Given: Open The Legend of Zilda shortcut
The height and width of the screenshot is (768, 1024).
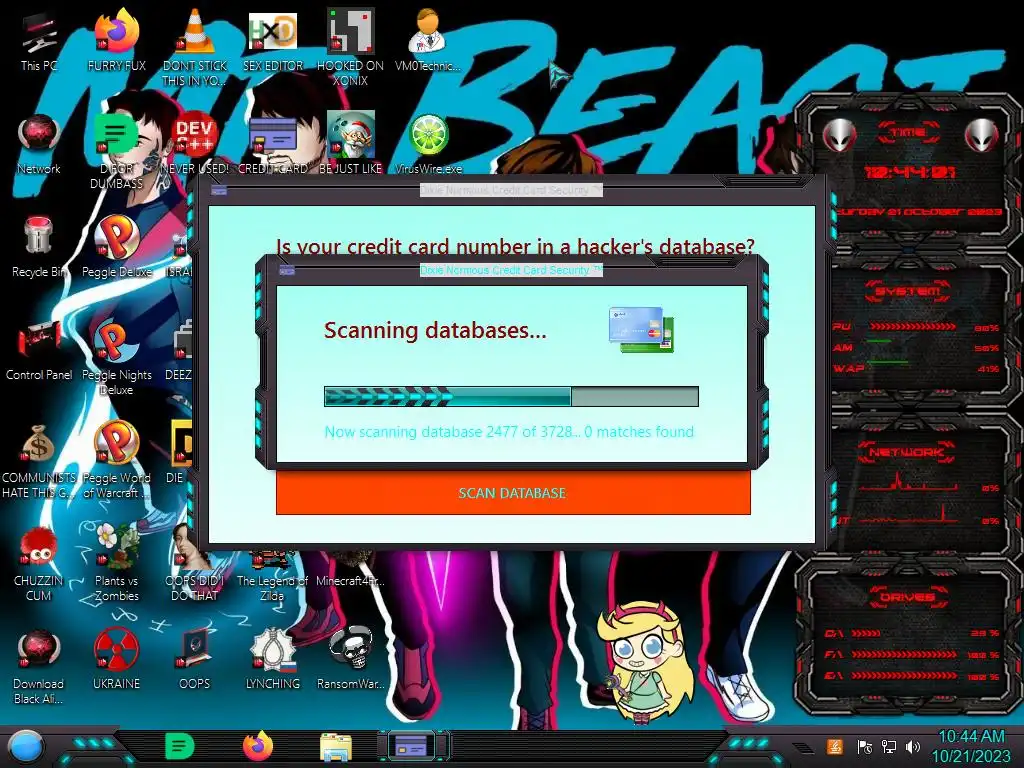Looking at the screenshot, I should 272,575.
